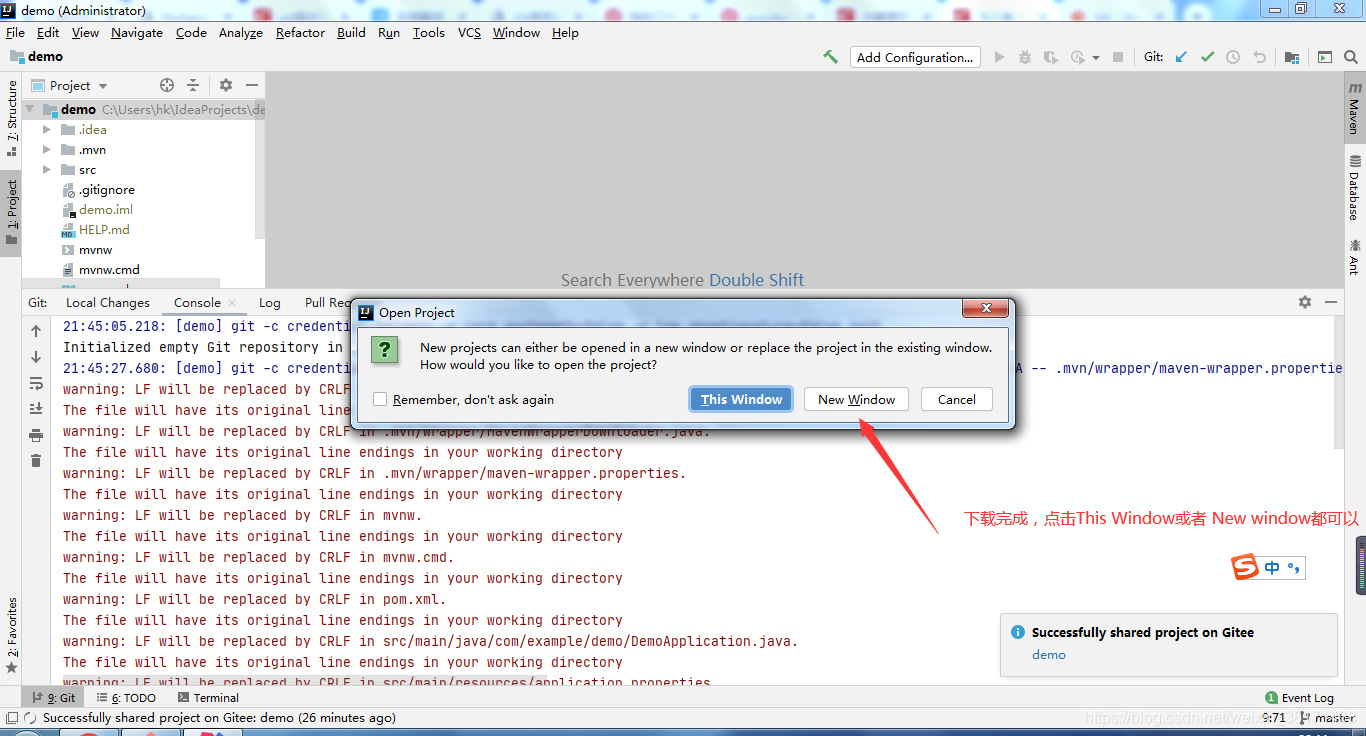Expand the .idea folder
This screenshot has width=1366, height=736.
point(46,129)
